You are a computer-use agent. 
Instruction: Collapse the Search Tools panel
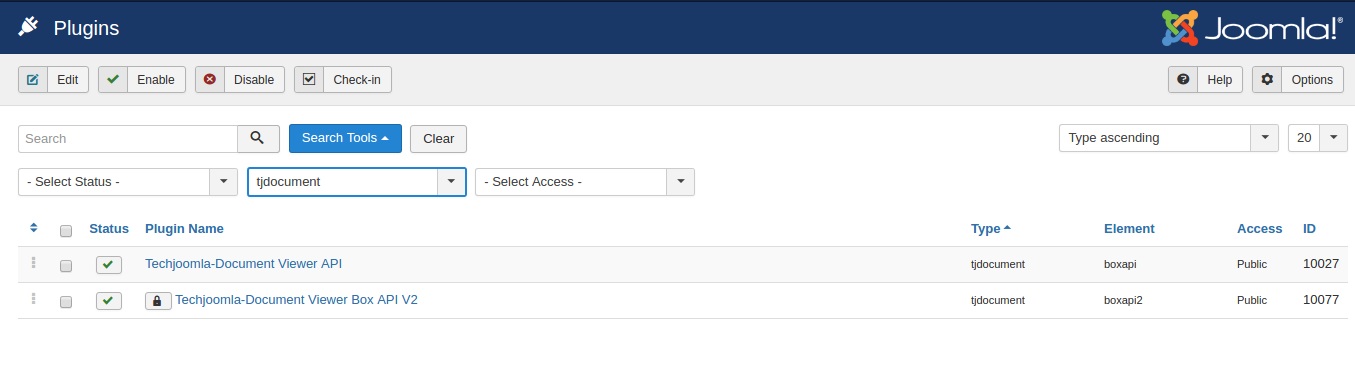tap(345, 138)
